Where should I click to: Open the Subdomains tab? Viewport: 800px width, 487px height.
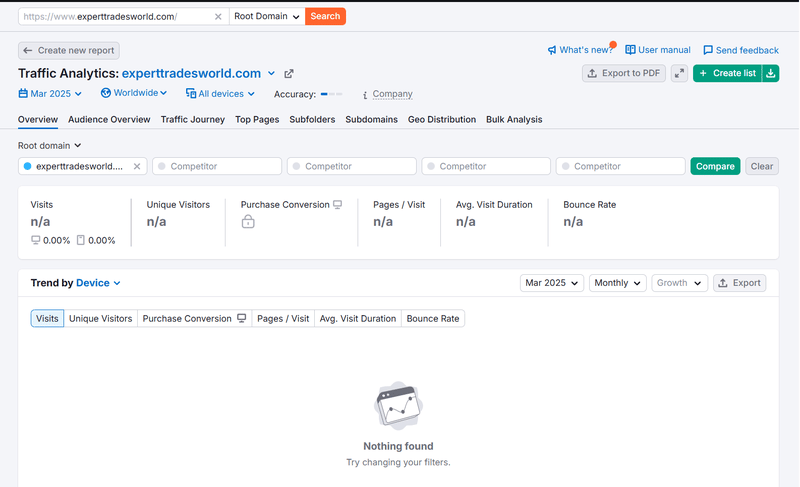[x=371, y=119]
